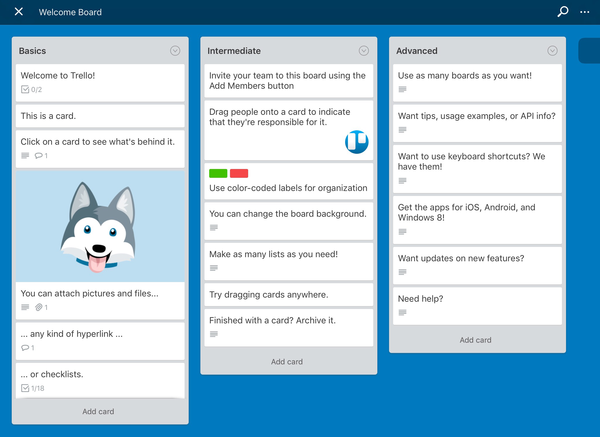600x437 pixels.
Task: Click the green label on color-coded labels card
Action: (x=218, y=173)
